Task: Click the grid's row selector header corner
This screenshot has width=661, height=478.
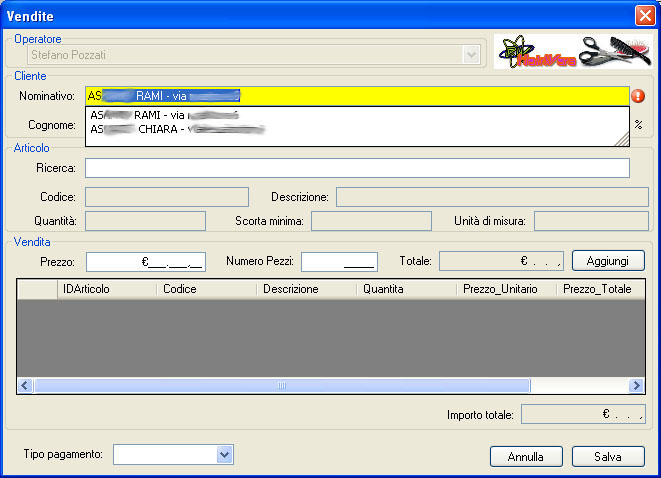Action: (x=37, y=289)
